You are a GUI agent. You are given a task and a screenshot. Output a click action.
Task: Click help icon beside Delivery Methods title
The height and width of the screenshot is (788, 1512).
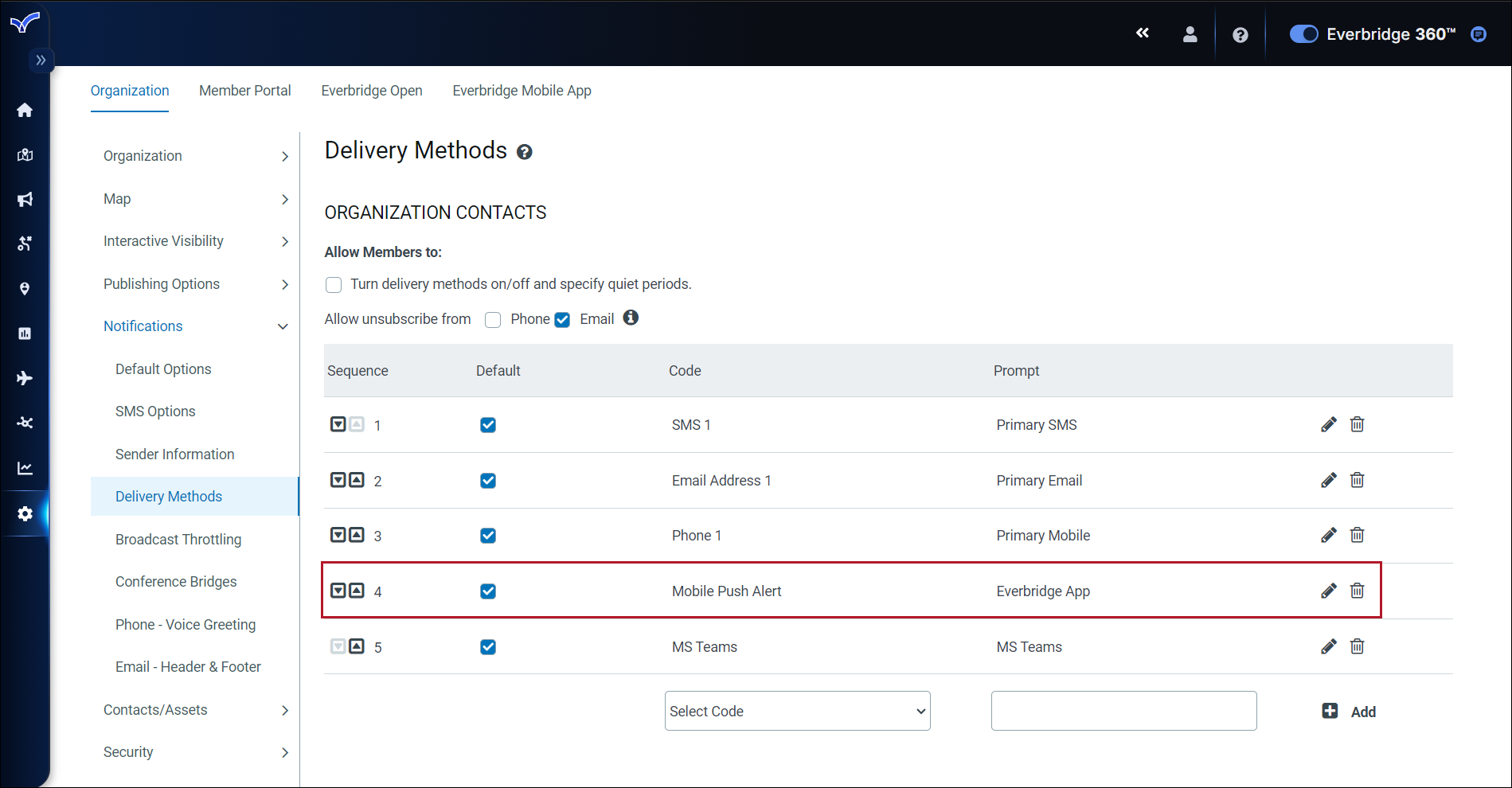[524, 152]
